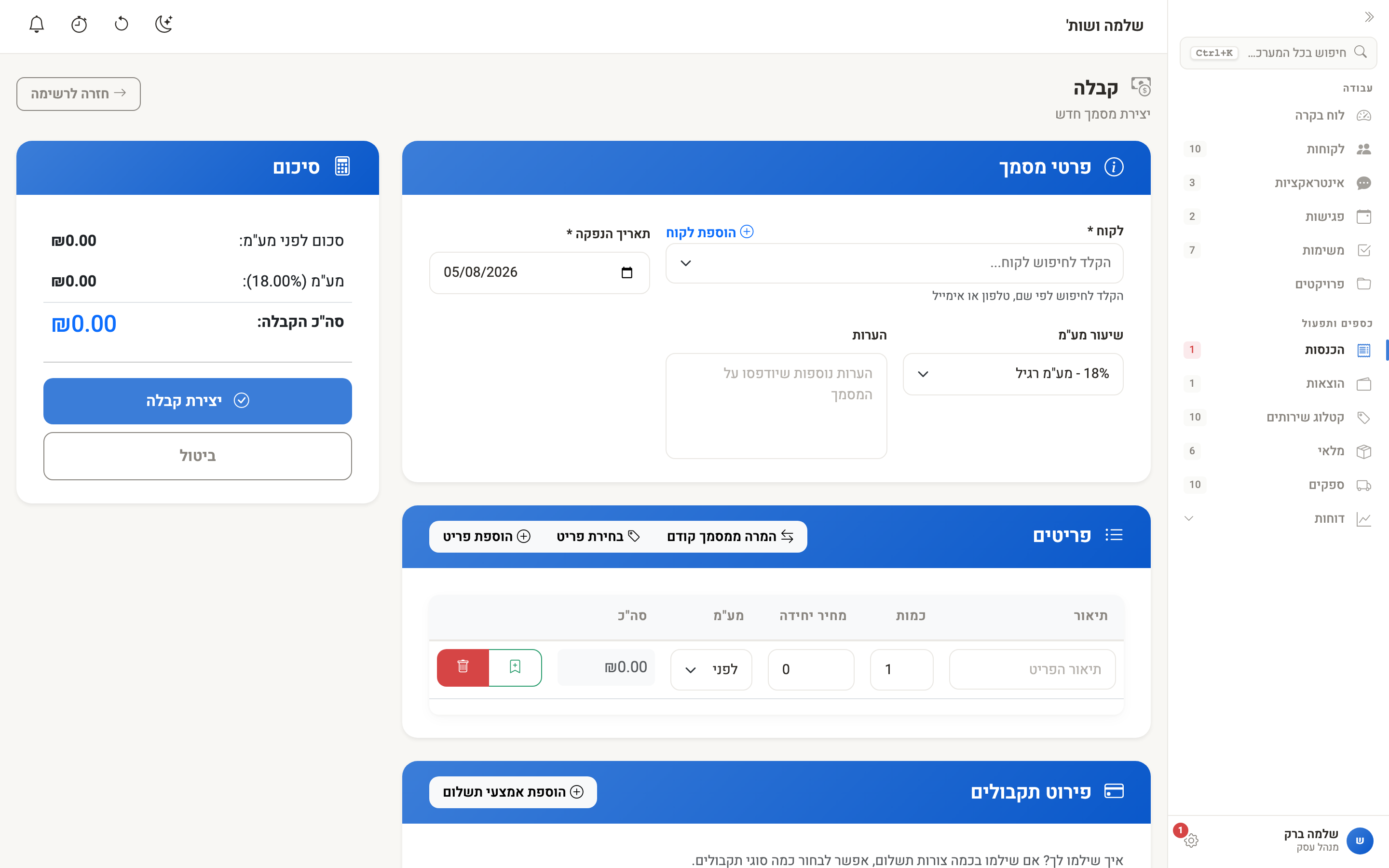The image size is (1389, 868).
Task: Click המרה ממסמך קודם button
Action: (x=730, y=536)
